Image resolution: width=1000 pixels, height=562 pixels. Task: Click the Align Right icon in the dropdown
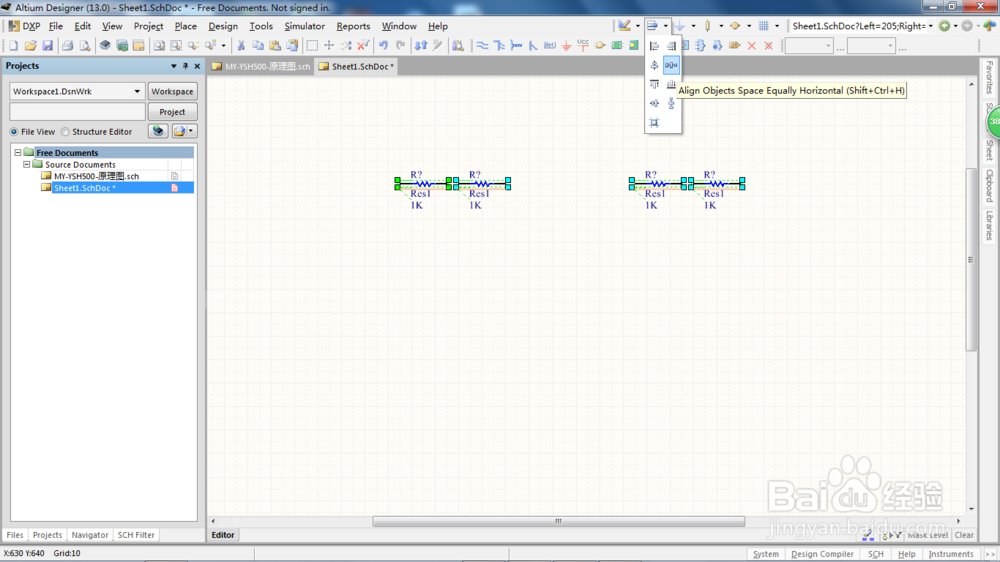click(x=671, y=46)
